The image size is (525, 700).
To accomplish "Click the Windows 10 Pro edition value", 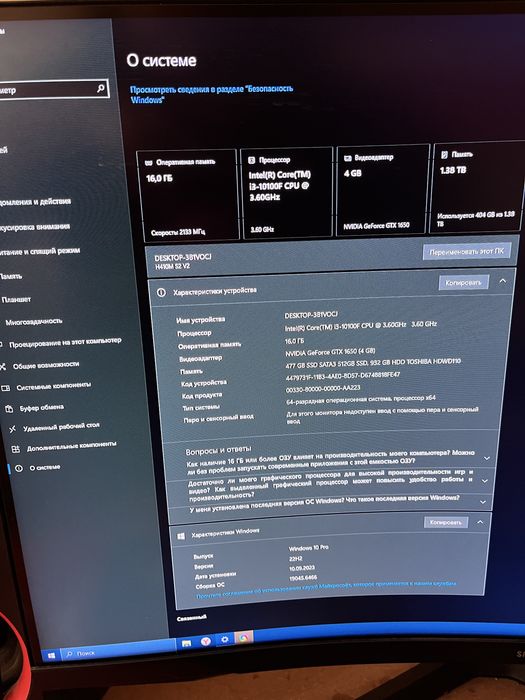I will (308, 548).
